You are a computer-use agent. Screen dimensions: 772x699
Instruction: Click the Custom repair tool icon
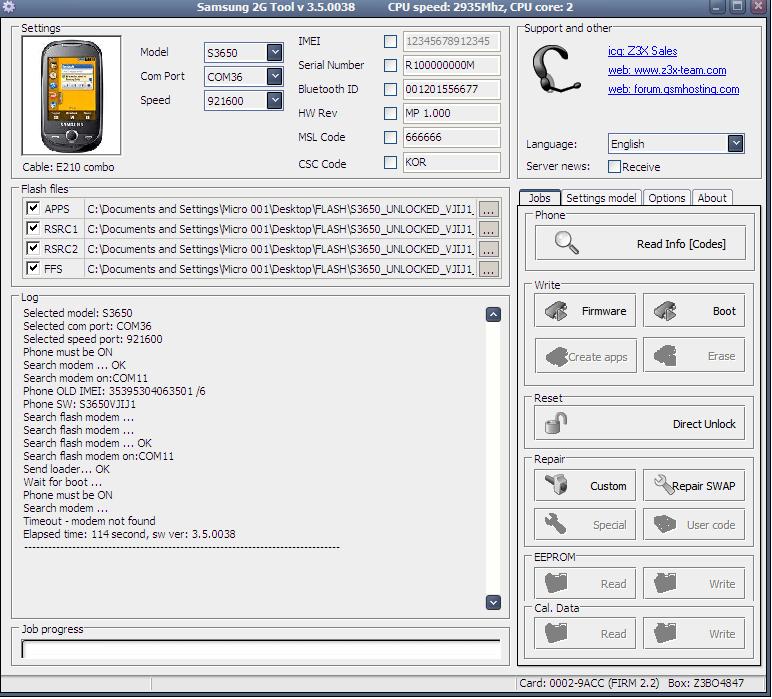556,485
